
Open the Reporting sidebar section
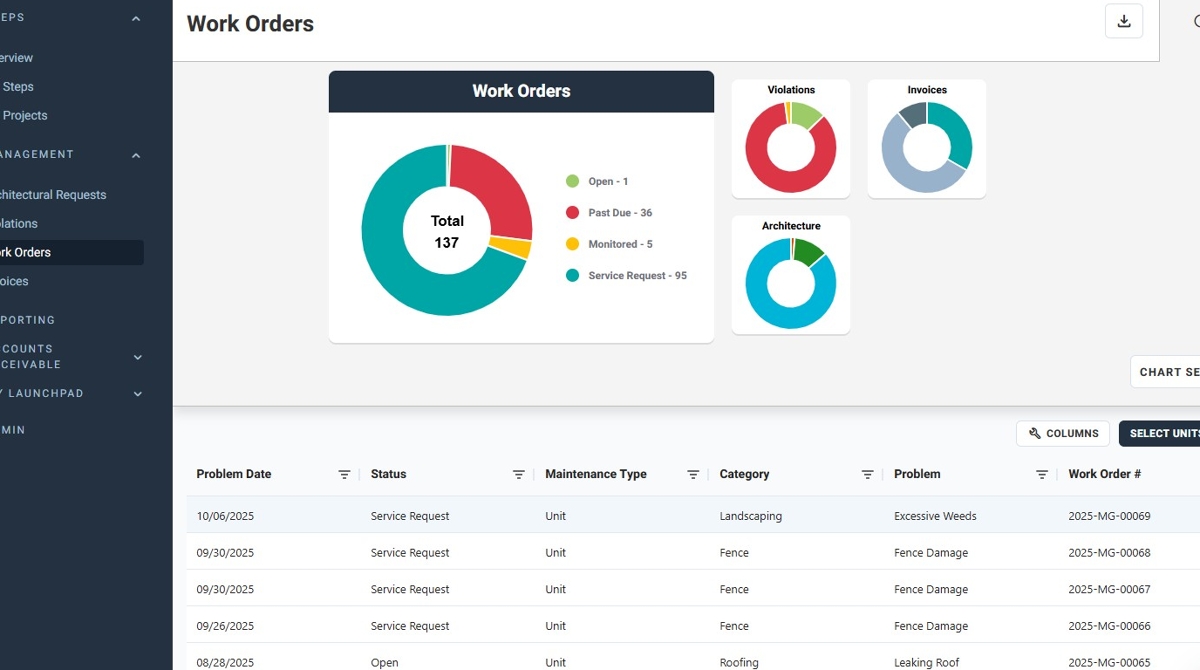pyautogui.click(x=28, y=321)
